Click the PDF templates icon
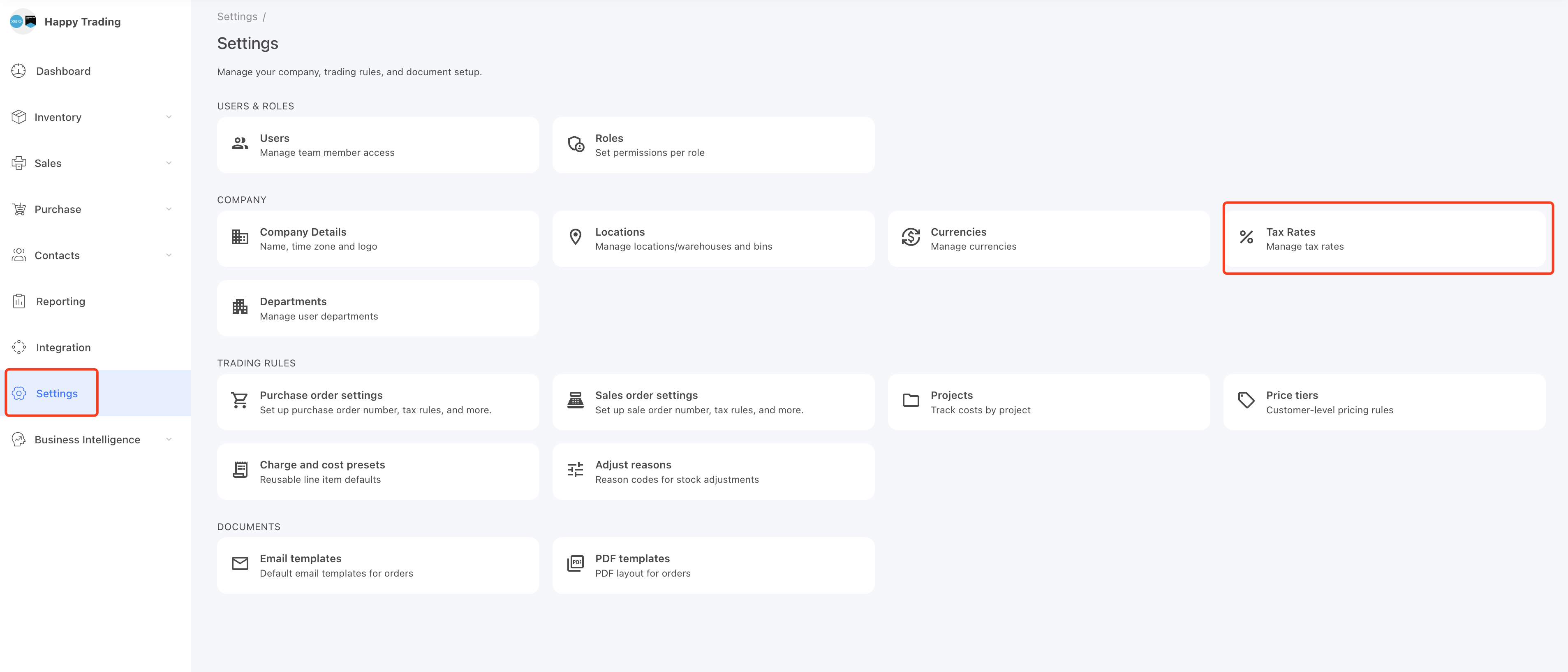This screenshot has height=672, width=1568. pos(575,564)
